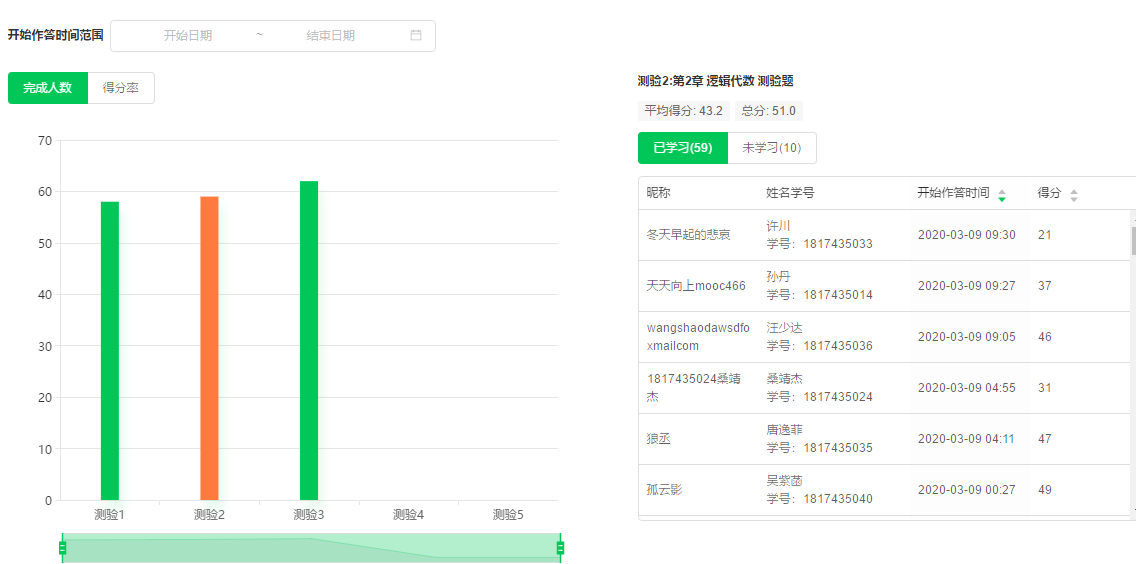
Task: Click the right handle of chart zoom slider
Action: 560,548
